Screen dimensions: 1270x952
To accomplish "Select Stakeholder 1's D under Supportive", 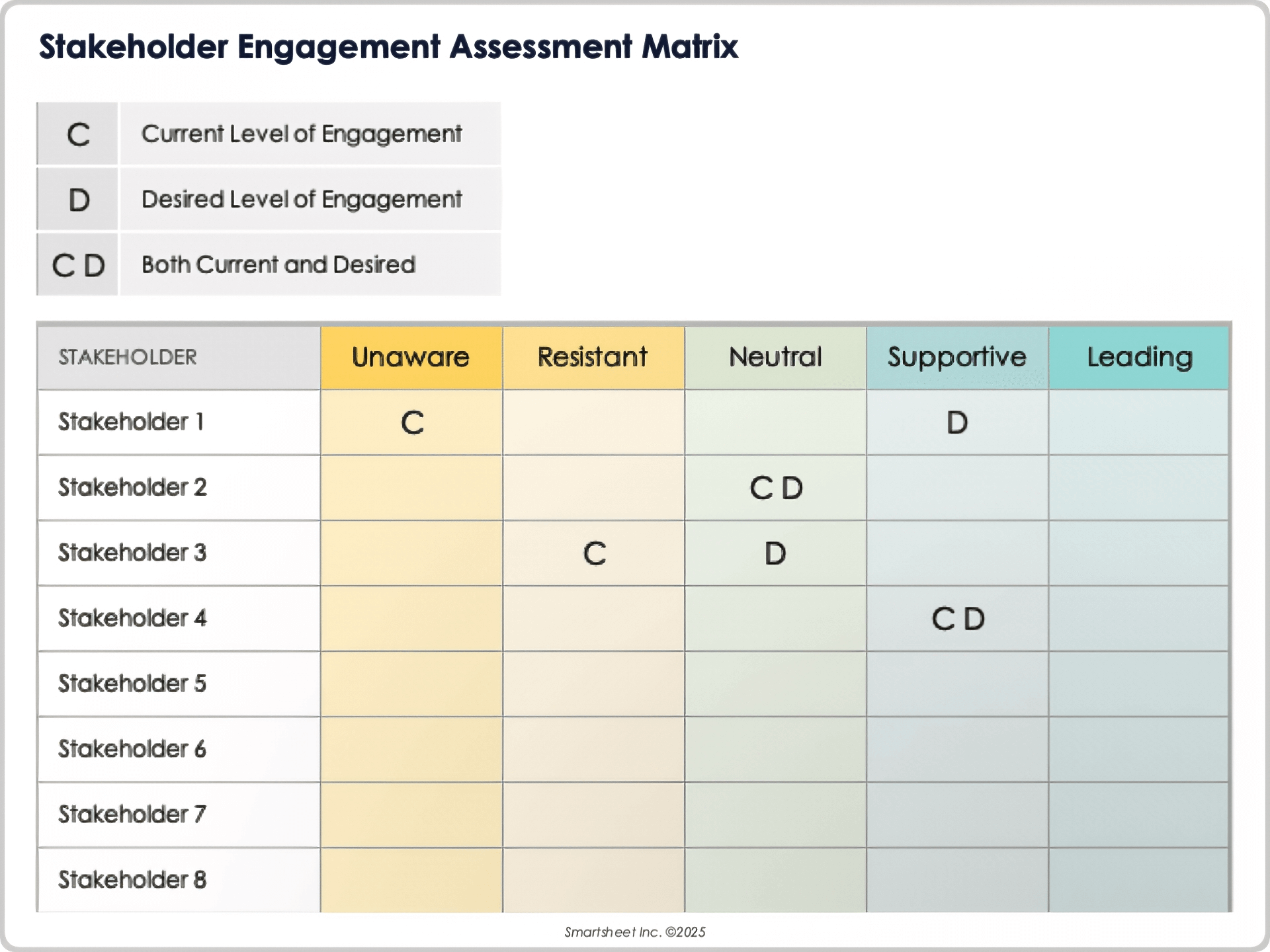I will click(x=956, y=422).
